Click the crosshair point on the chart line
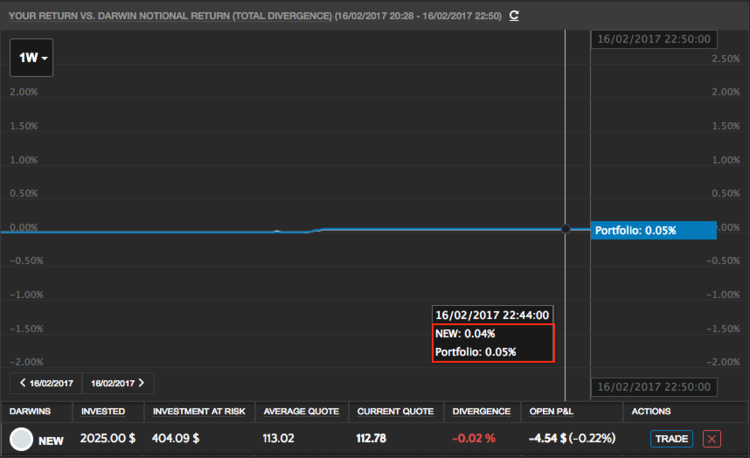Image resolution: width=750 pixels, height=458 pixels. pos(566,229)
